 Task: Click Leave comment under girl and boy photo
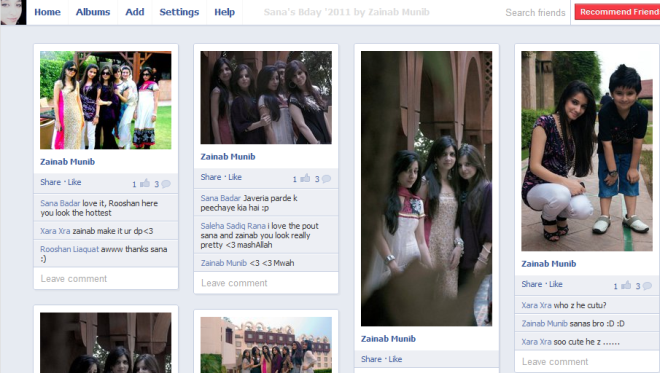tap(587, 362)
